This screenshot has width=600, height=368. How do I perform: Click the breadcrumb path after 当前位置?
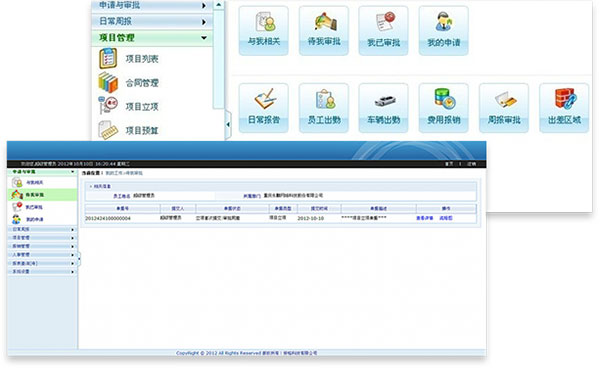[124, 173]
